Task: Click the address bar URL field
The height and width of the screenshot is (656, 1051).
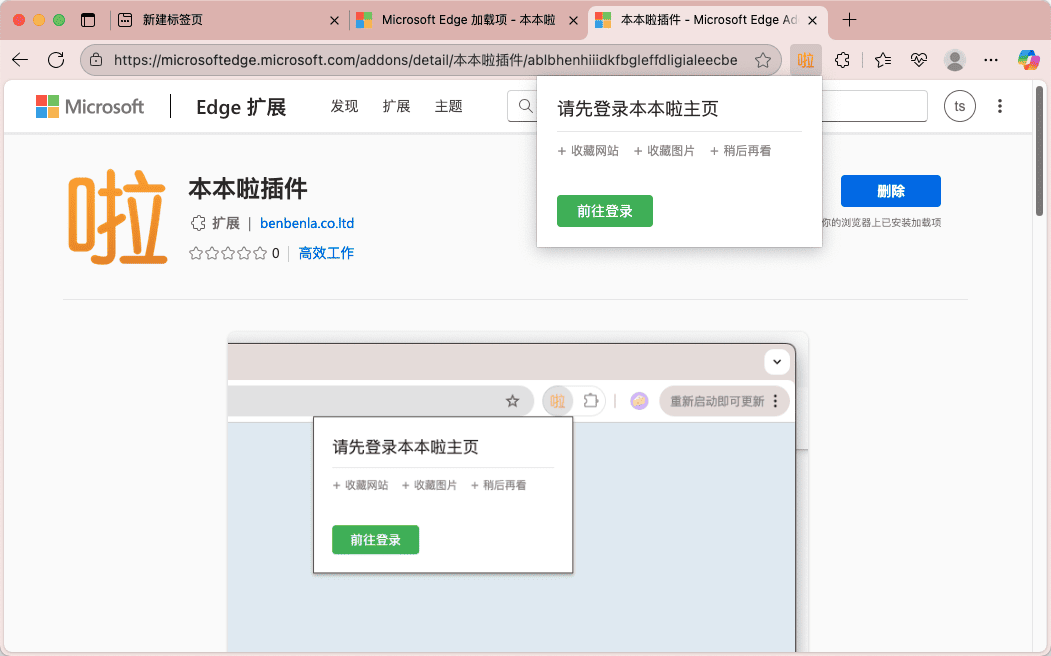Action: 425,60
